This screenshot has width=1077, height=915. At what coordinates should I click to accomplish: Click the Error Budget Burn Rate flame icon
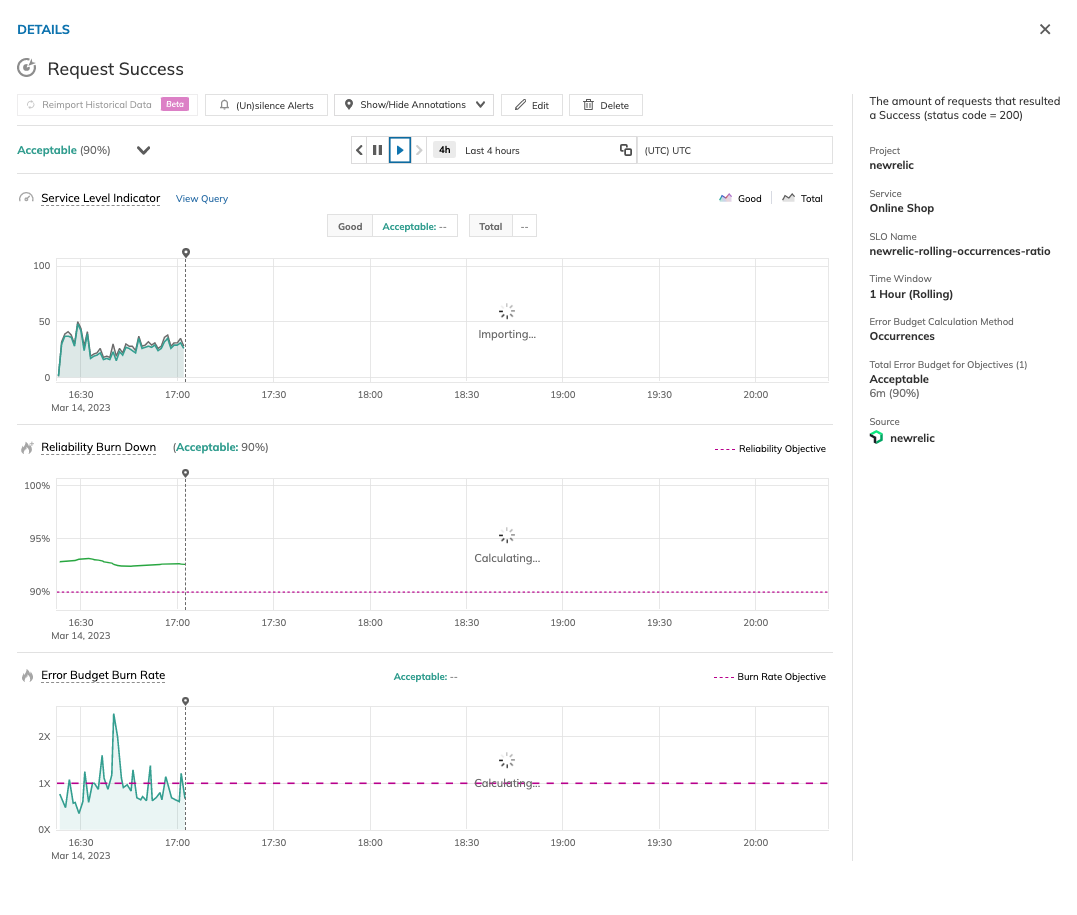(27, 676)
